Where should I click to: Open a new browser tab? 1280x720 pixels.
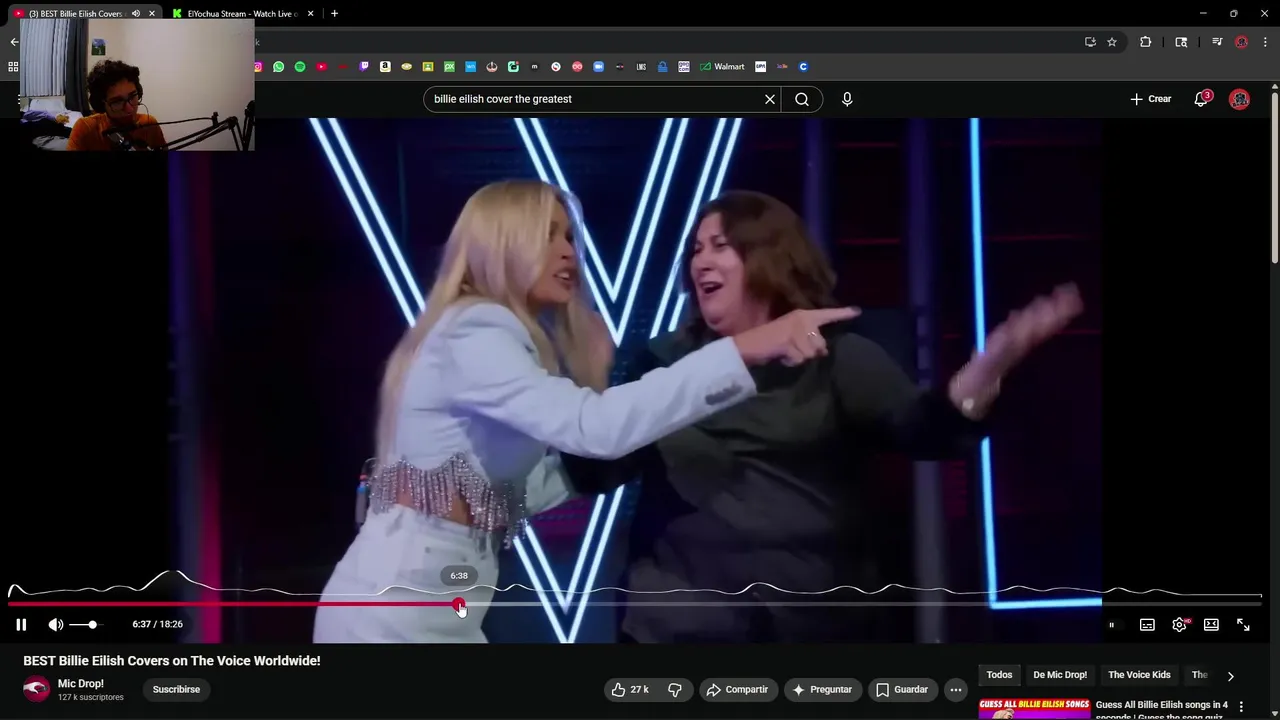tap(334, 14)
